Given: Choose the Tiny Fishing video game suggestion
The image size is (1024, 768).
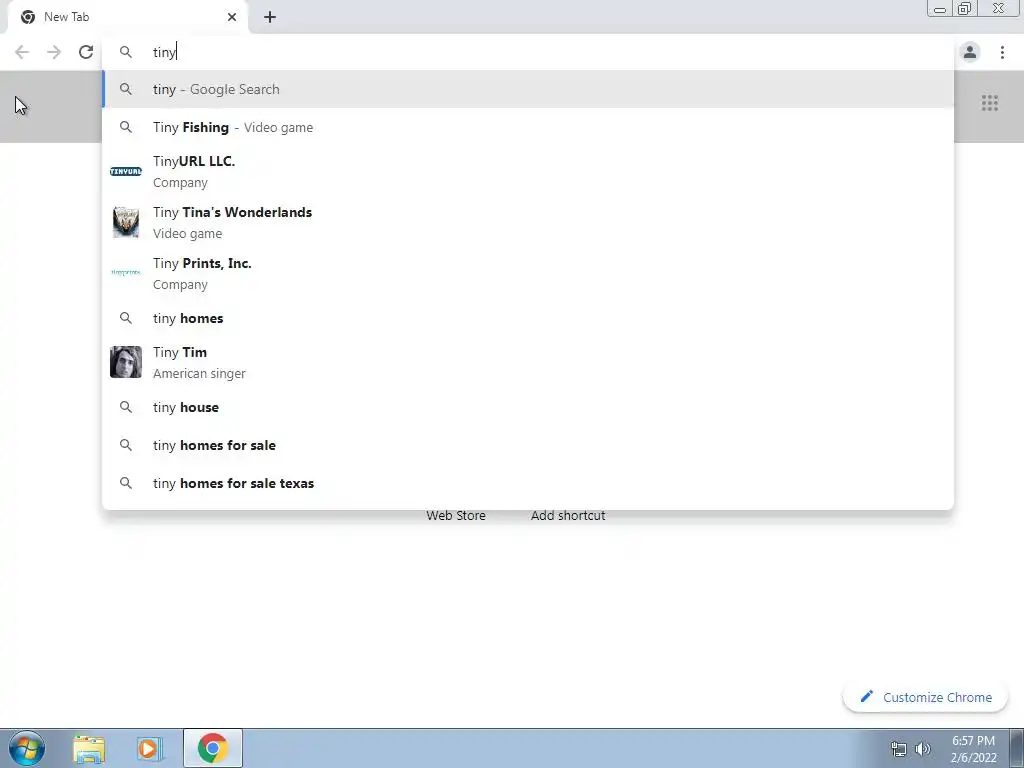Looking at the screenshot, I should pyautogui.click(x=528, y=127).
